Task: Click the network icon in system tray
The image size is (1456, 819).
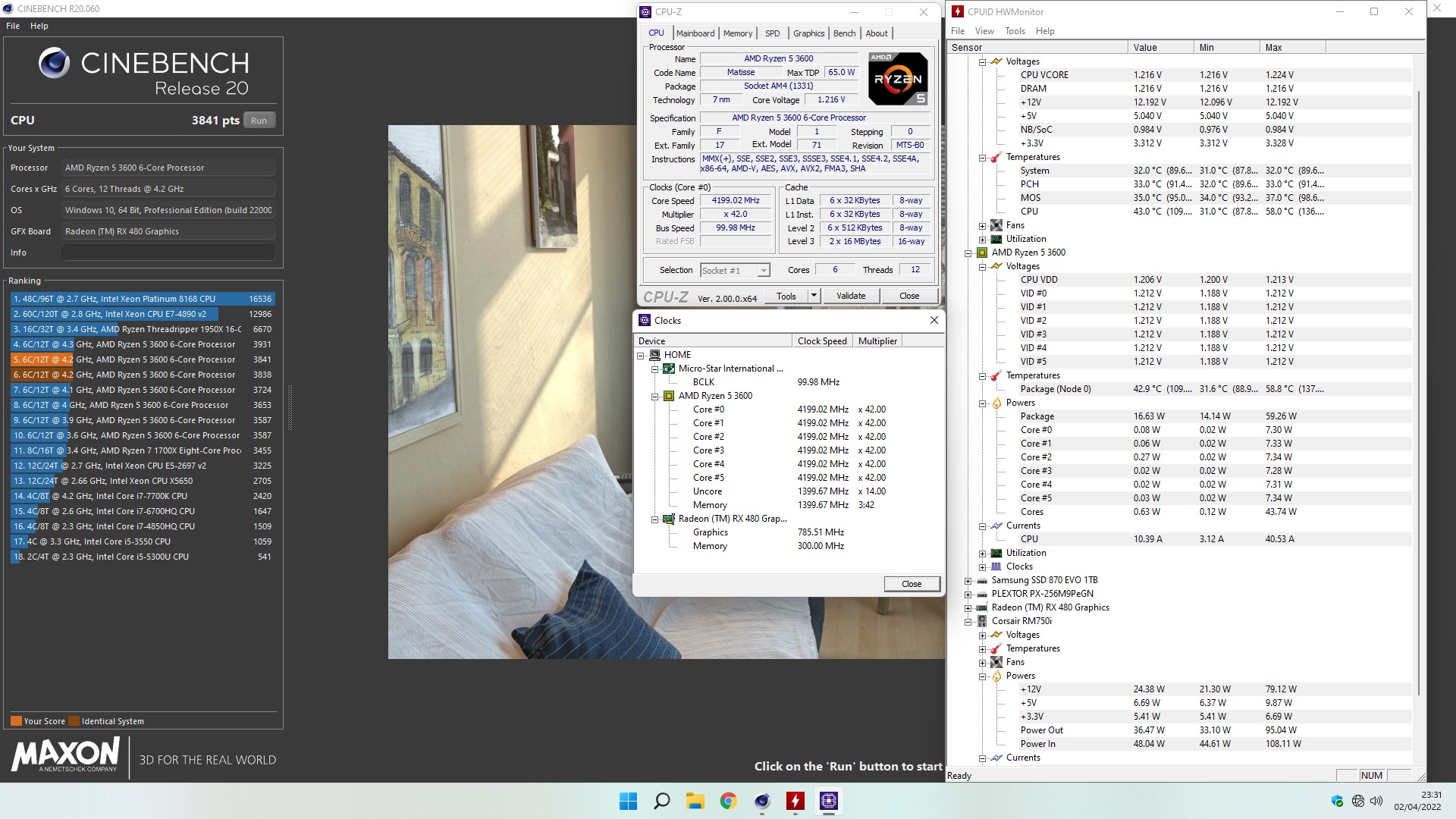Action: (x=1357, y=801)
